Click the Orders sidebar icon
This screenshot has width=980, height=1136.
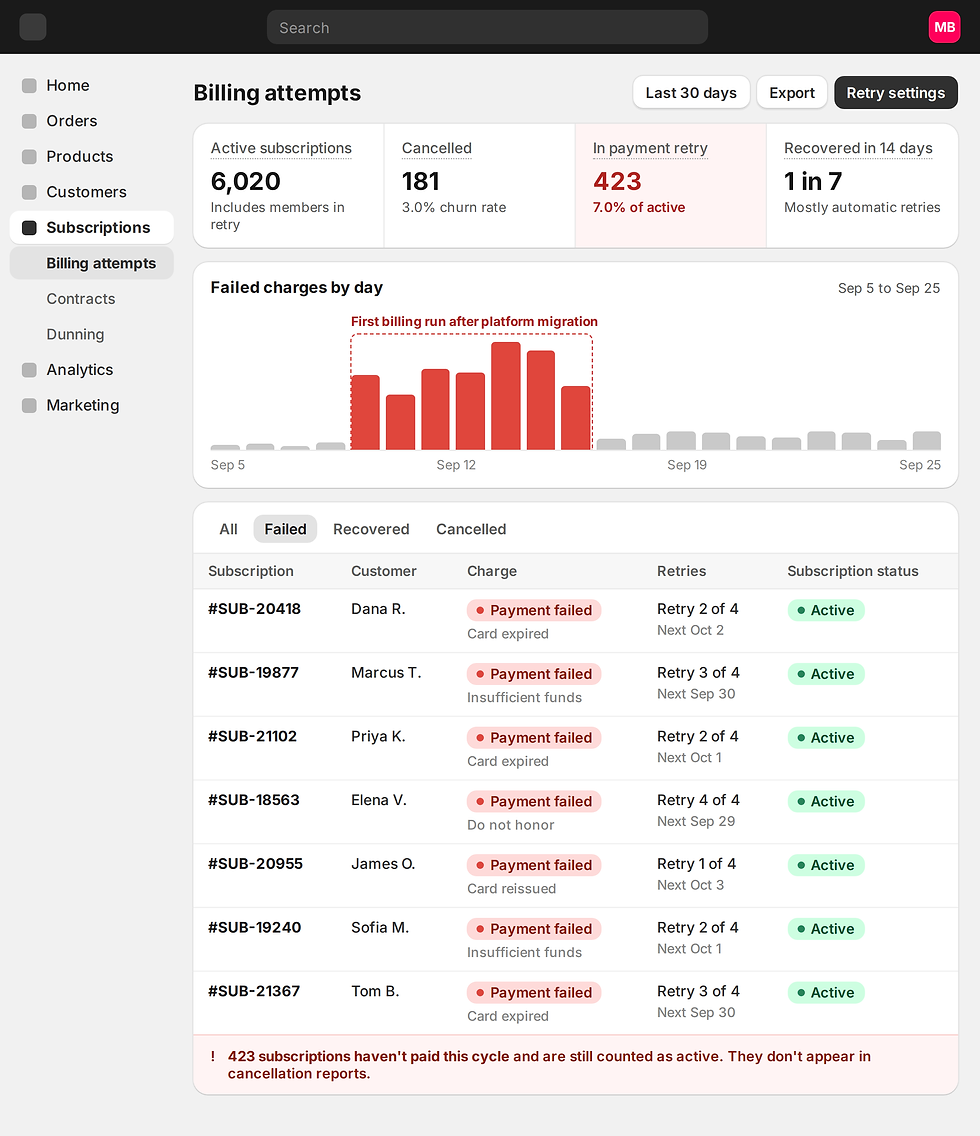pos(29,121)
